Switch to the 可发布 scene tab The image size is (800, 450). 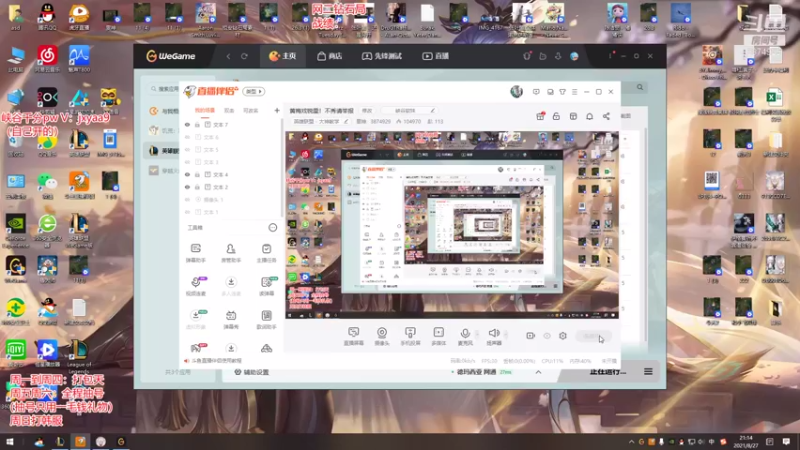251,110
